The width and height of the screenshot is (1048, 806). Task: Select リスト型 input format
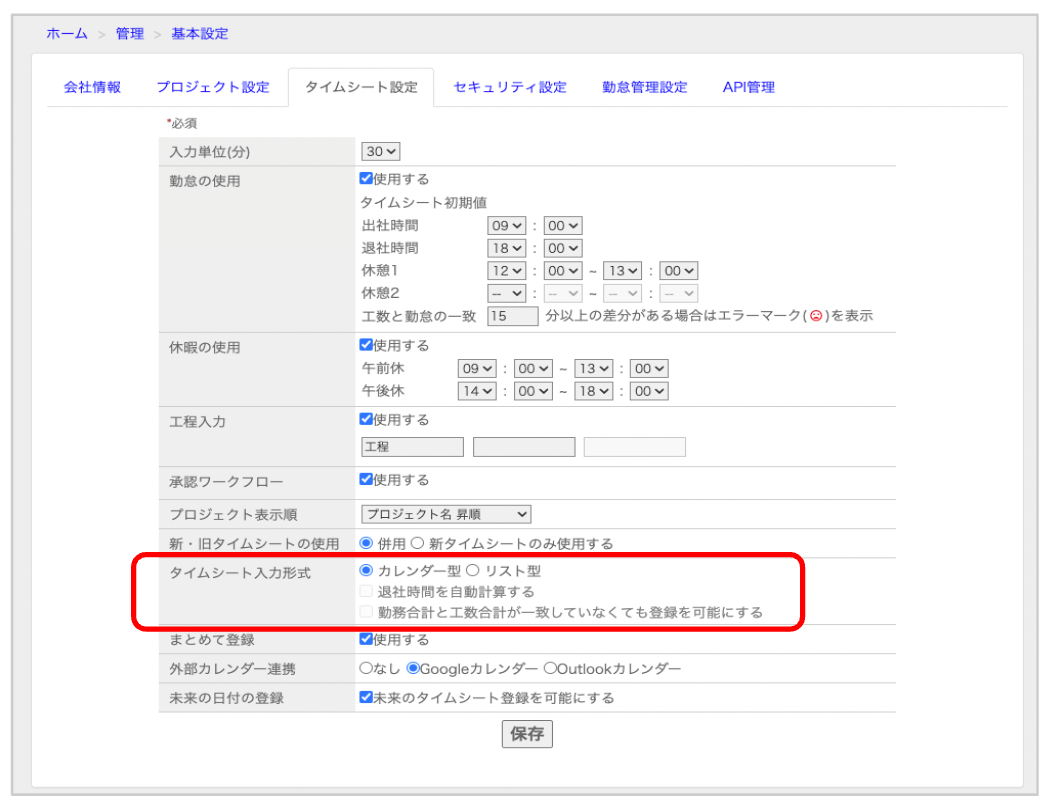point(473,571)
